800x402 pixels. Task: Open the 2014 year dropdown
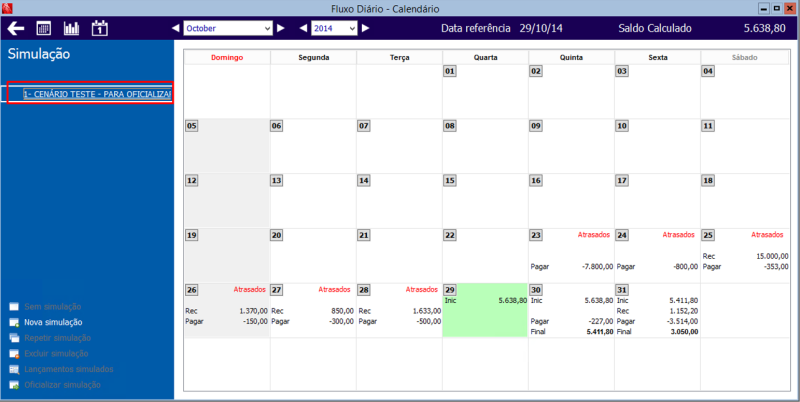[334, 29]
